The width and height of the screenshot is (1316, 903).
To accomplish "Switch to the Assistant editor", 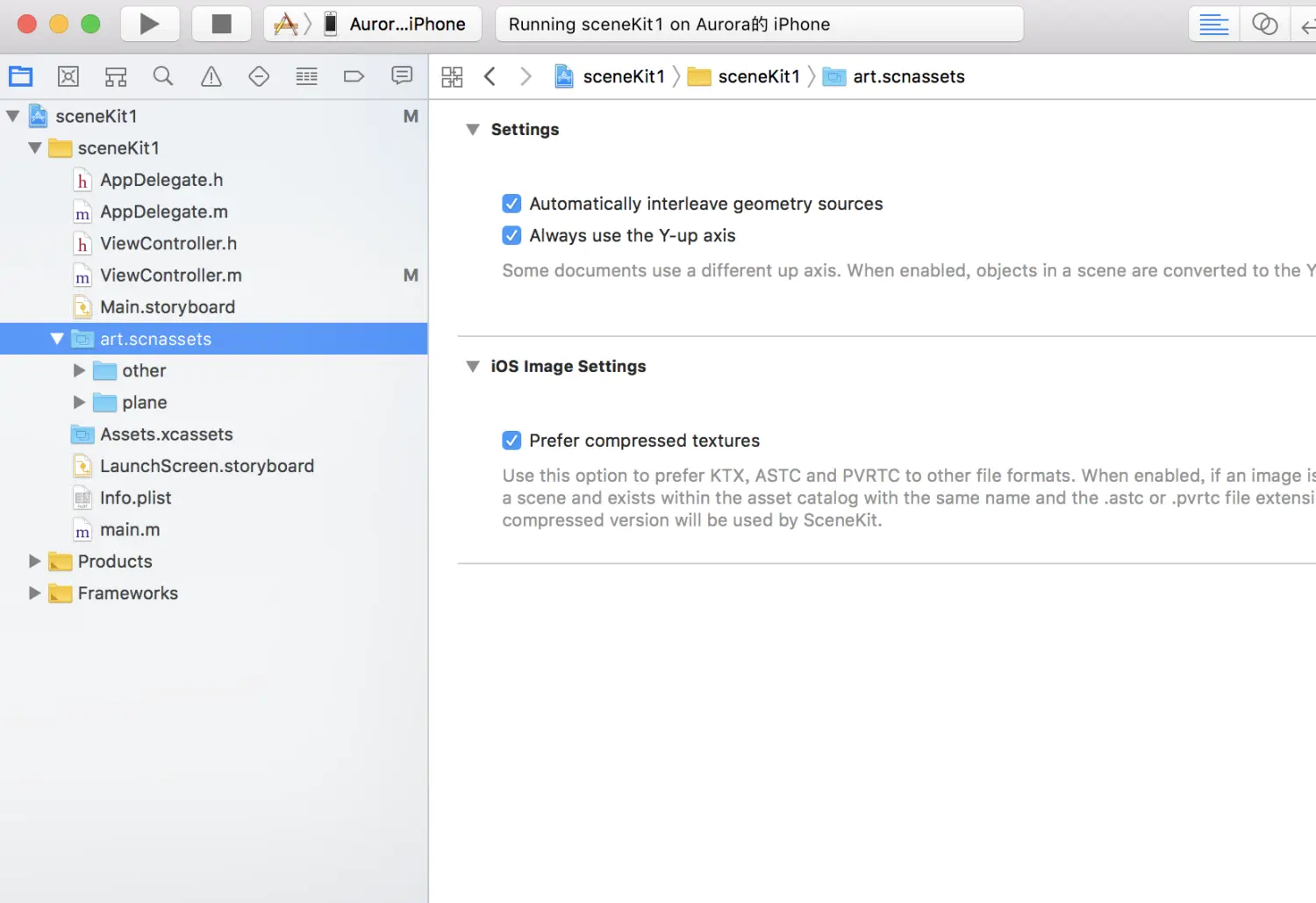I will 1264,24.
